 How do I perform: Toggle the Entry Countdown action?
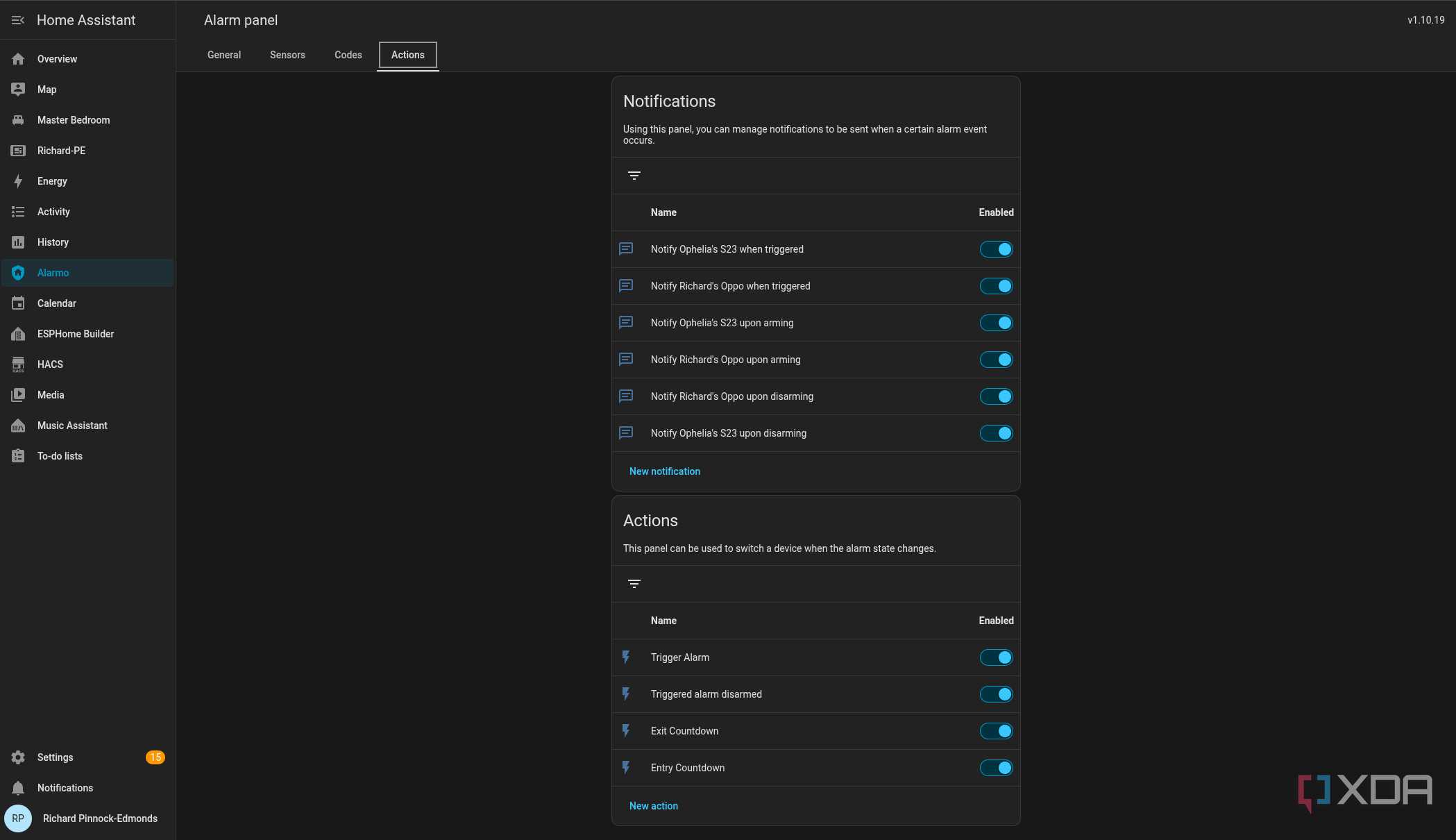(x=996, y=768)
